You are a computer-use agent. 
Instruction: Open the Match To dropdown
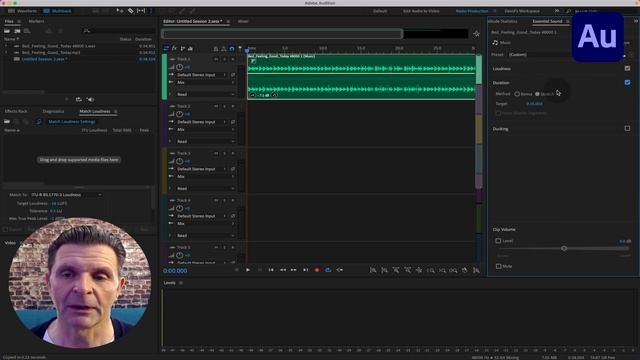67,195
